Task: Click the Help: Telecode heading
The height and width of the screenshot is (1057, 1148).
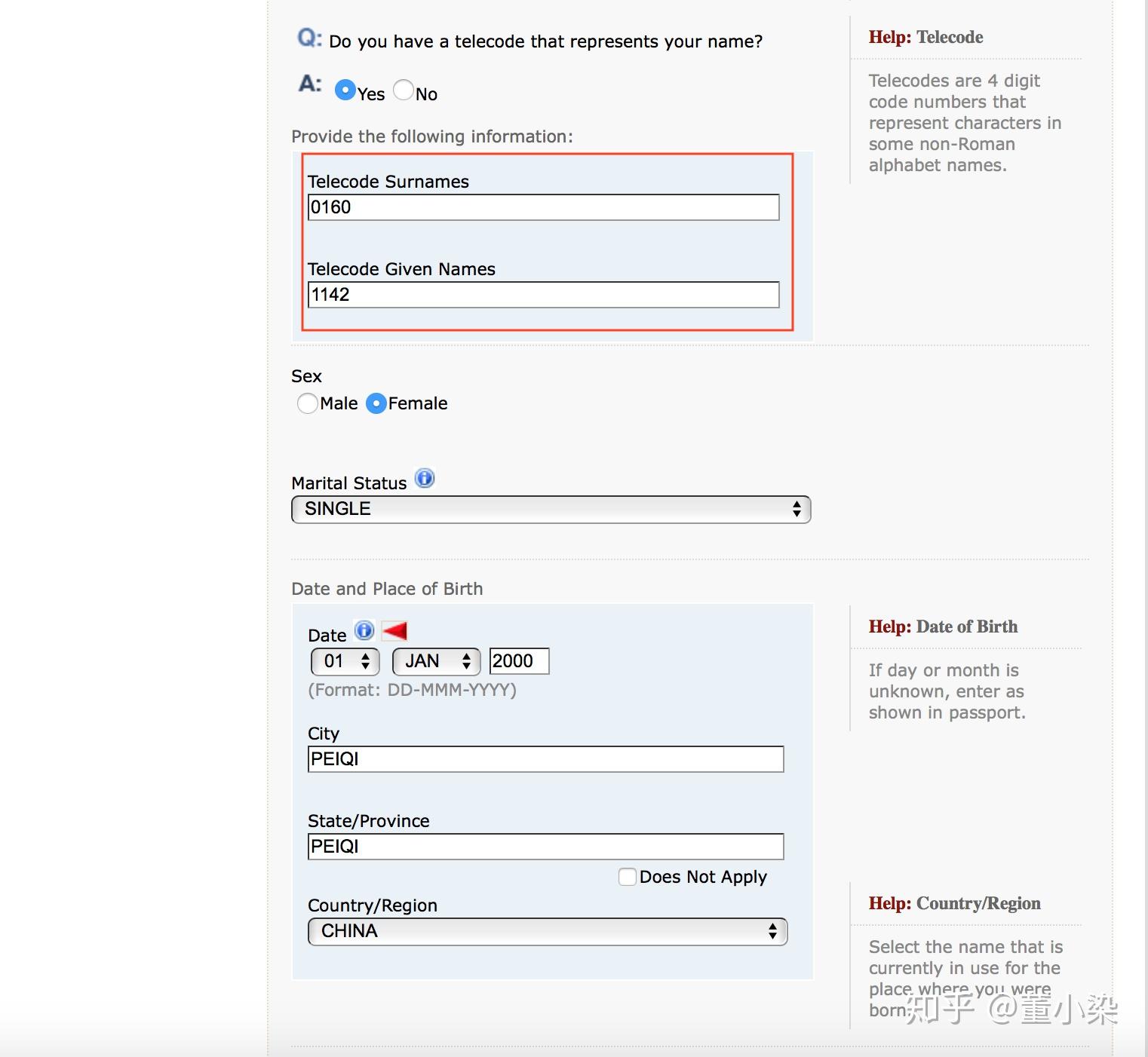Action: 925,37
